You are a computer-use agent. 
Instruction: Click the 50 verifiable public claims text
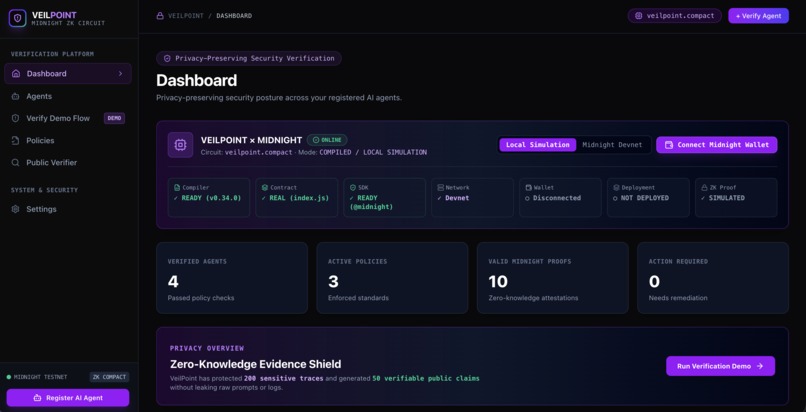click(426, 379)
